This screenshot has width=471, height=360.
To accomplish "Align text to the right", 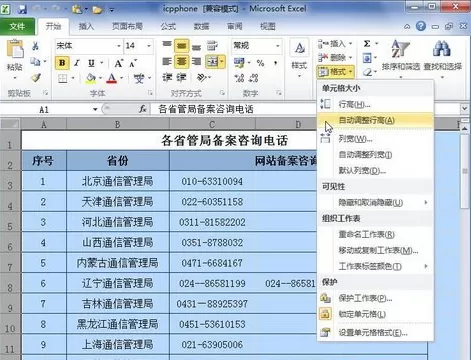I will [x=196, y=61].
